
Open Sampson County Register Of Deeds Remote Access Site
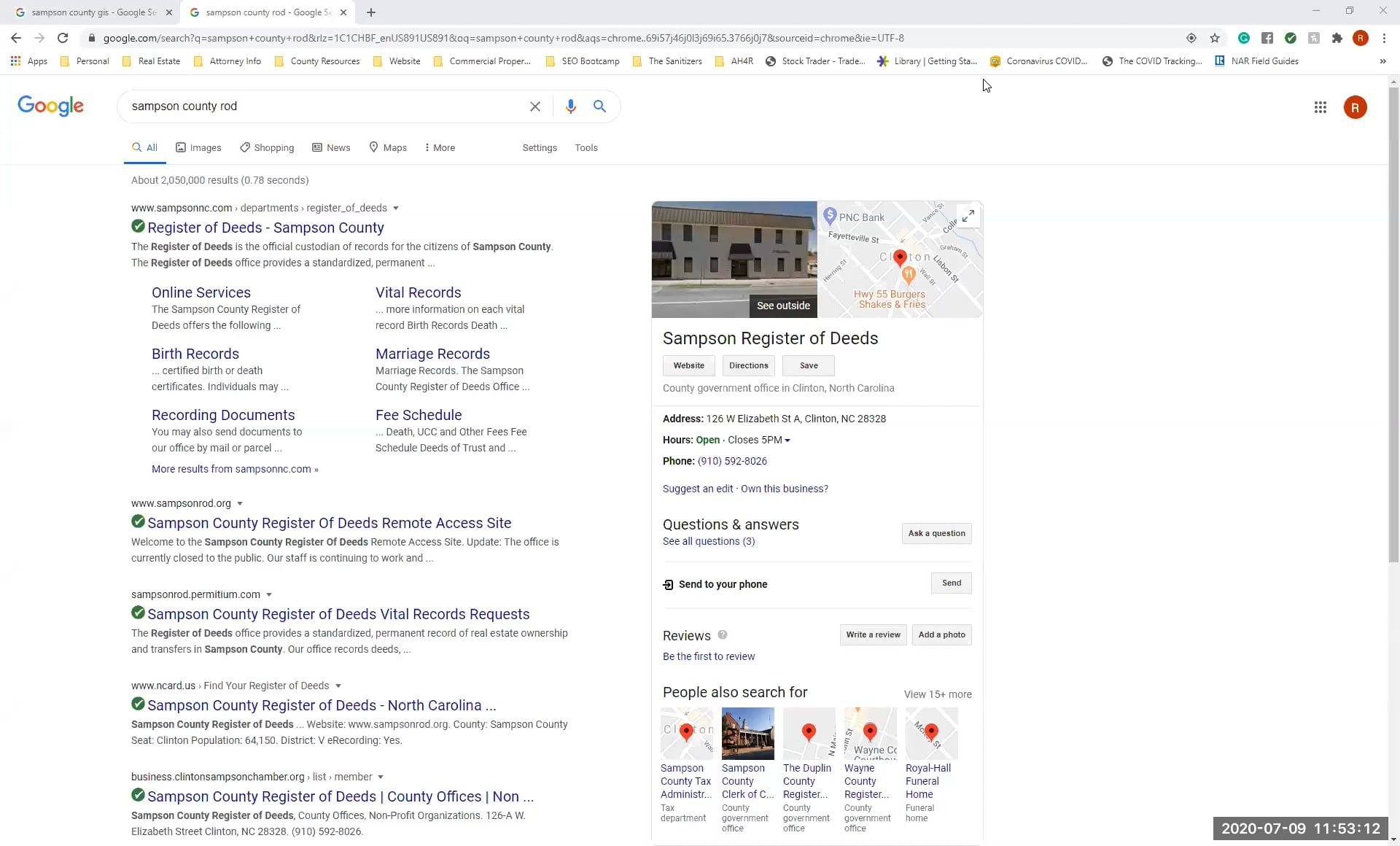click(x=329, y=523)
